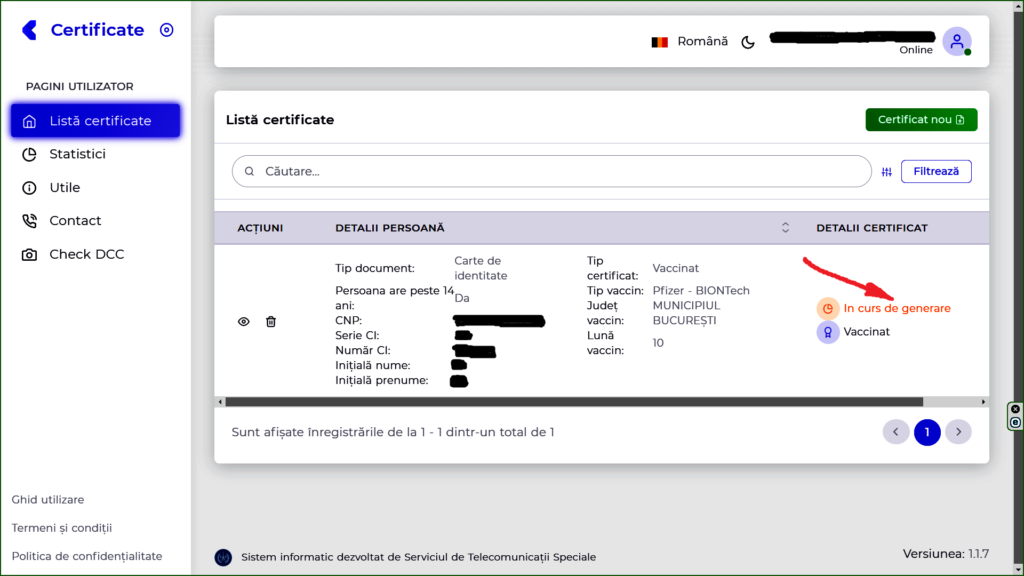Viewport: 1024px width, 576px height.
Task: Go to previous page with left chevron
Action: (896, 432)
